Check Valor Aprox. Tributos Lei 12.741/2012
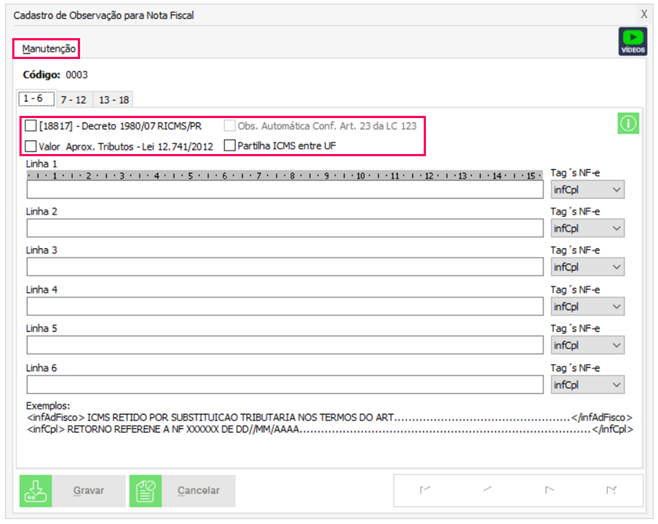The image size is (658, 524). pyautogui.click(x=31, y=146)
